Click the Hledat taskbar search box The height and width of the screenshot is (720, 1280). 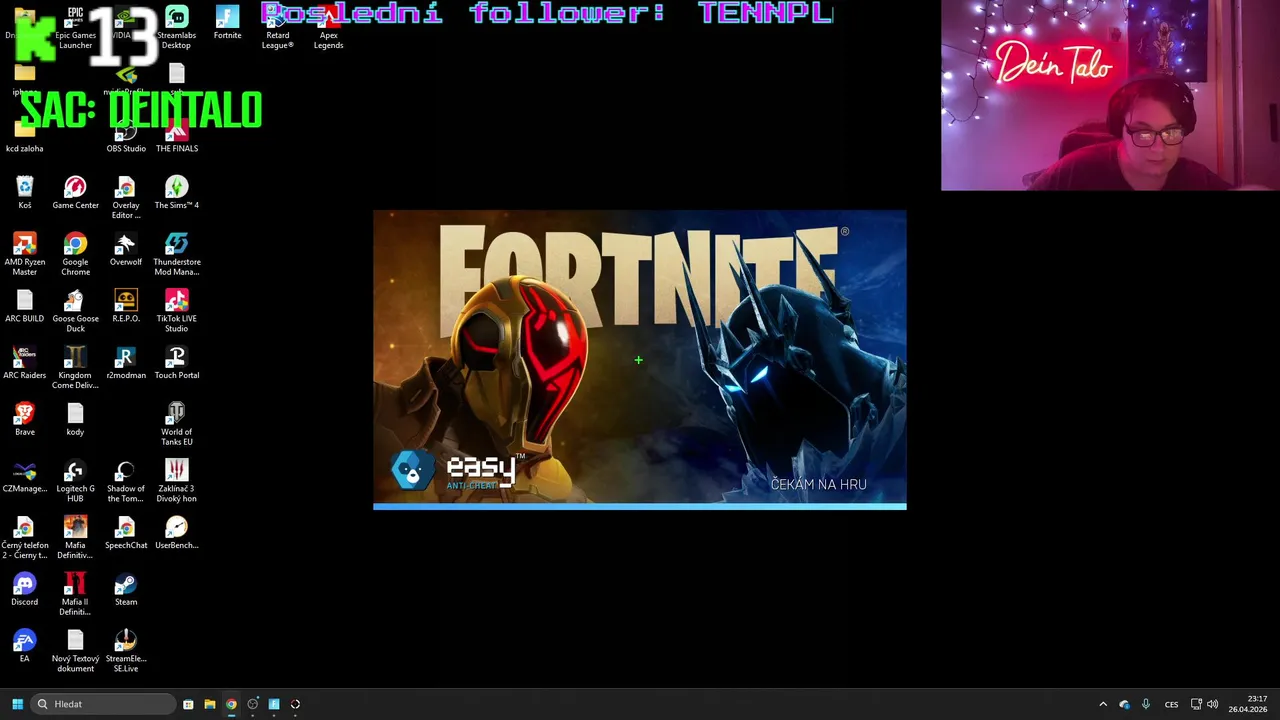click(x=104, y=704)
